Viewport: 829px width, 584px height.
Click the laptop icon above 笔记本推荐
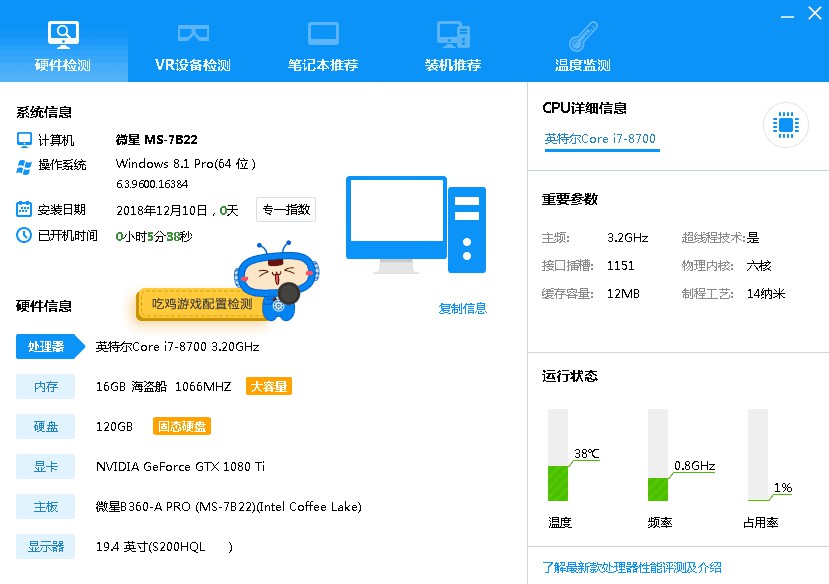coord(323,34)
